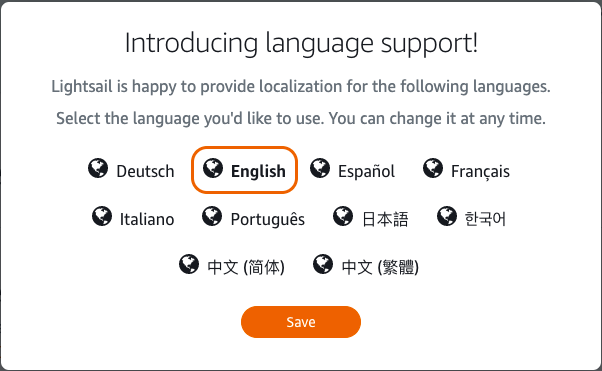Select the 한국어 language label
Screen dimensions: 602x371
coord(485,219)
